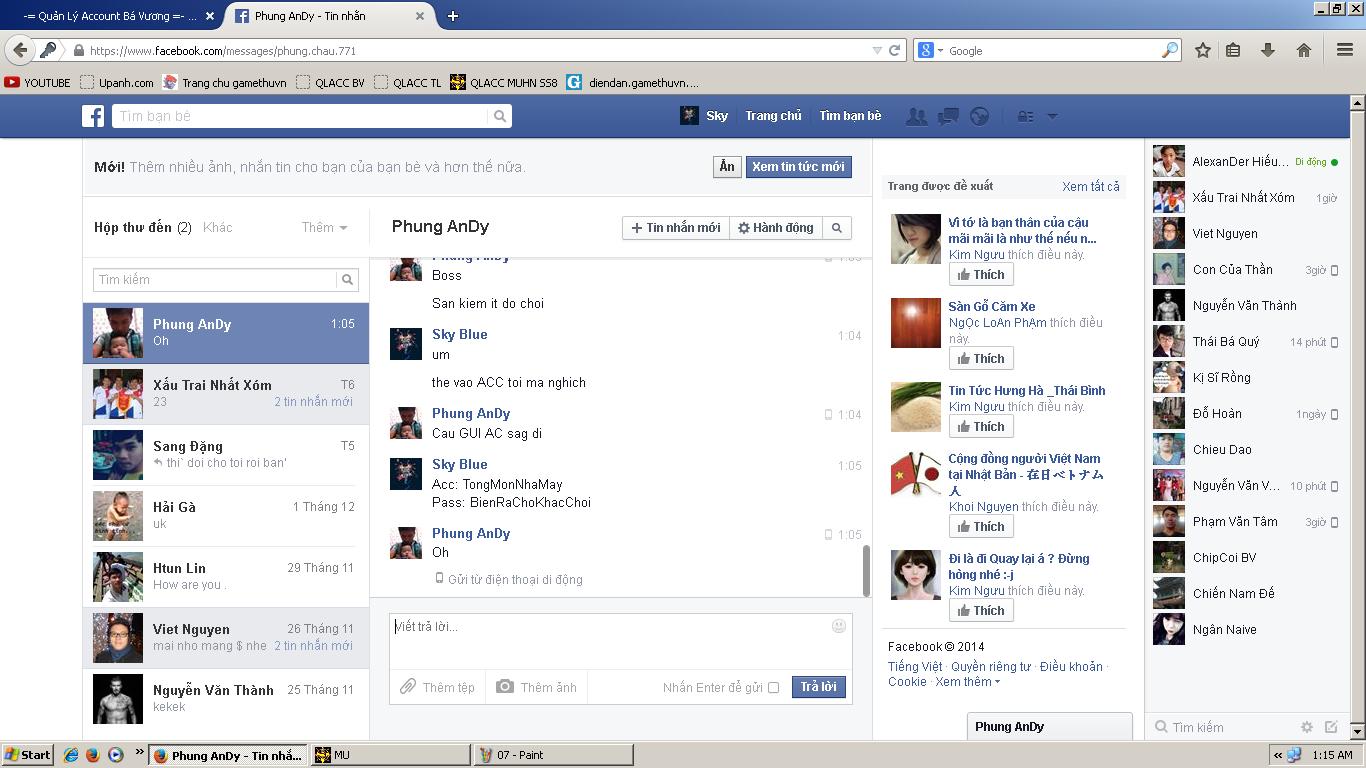Screen dimensions: 1366x768
Task: Open the Trang chu gamethuvn bookmark
Action: (x=224, y=83)
